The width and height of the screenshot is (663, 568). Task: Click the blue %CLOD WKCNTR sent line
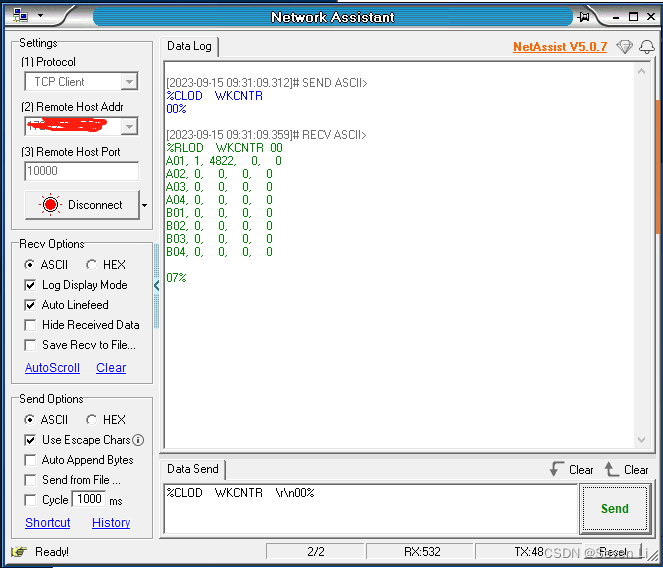(214, 96)
